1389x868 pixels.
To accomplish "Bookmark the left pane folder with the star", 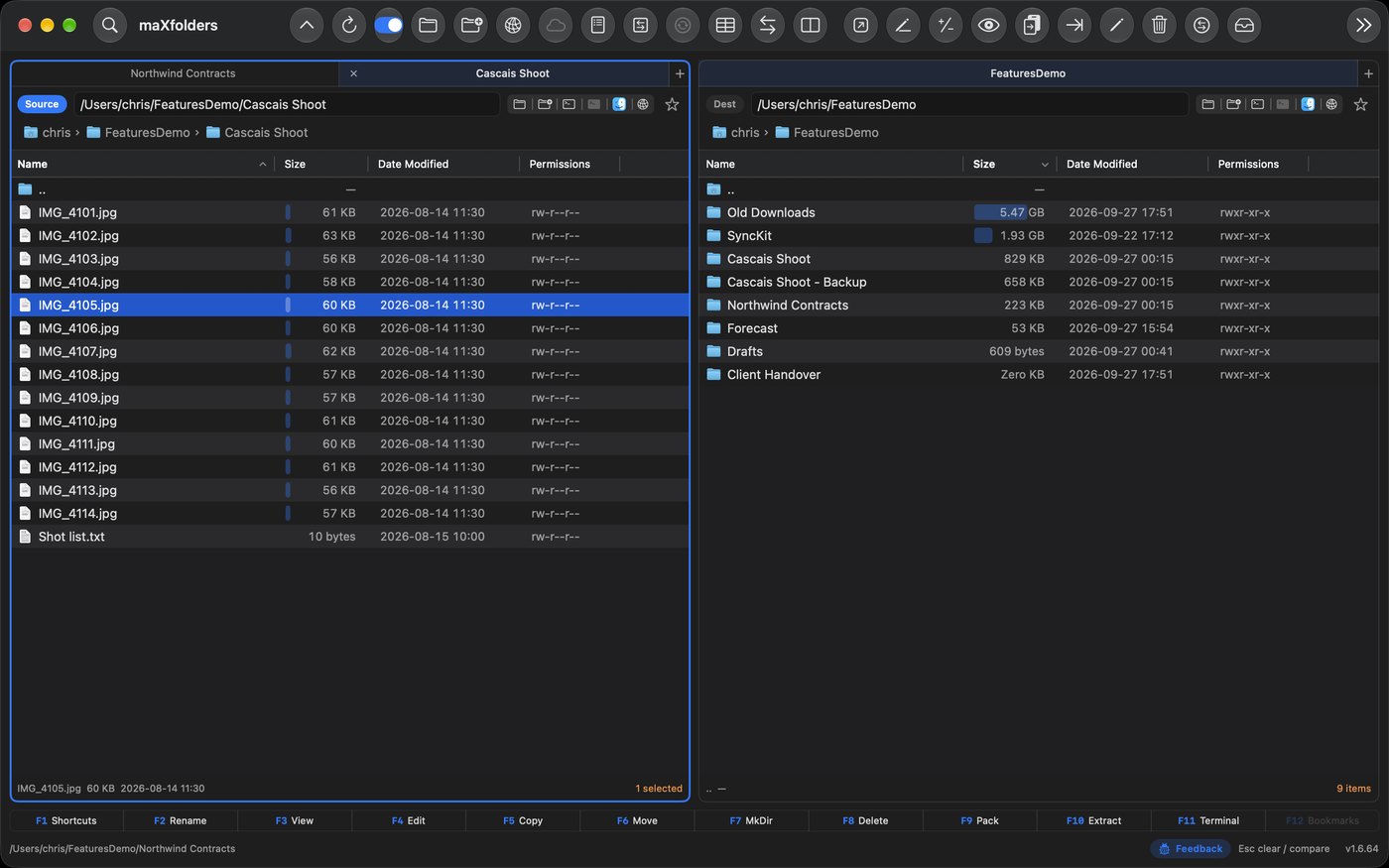I will [x=672, y=104].
